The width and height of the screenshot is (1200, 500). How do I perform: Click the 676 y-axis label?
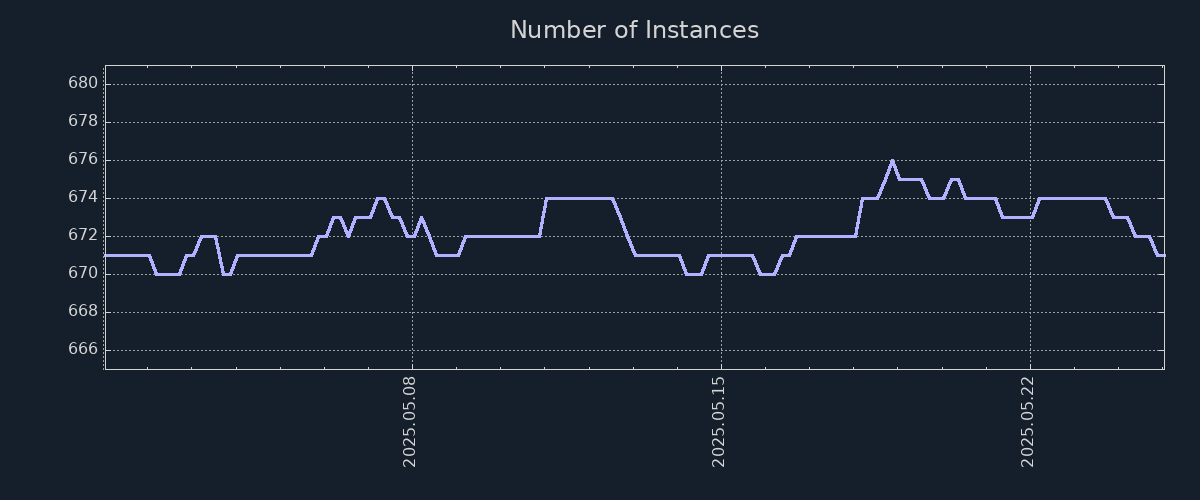(x=83, y=159)
